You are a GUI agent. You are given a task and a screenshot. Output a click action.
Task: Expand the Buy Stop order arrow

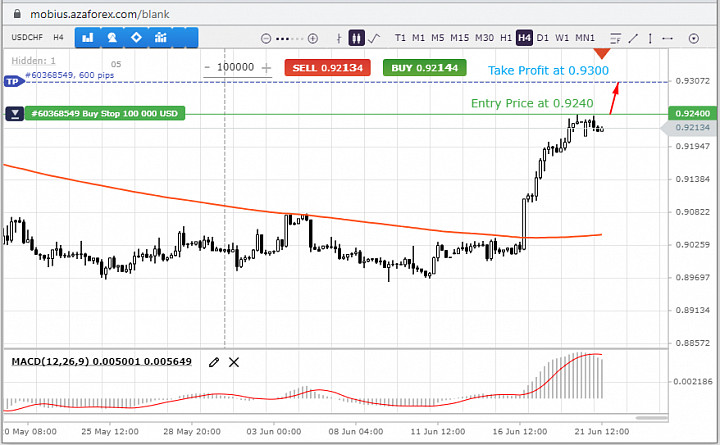[15, 113]
